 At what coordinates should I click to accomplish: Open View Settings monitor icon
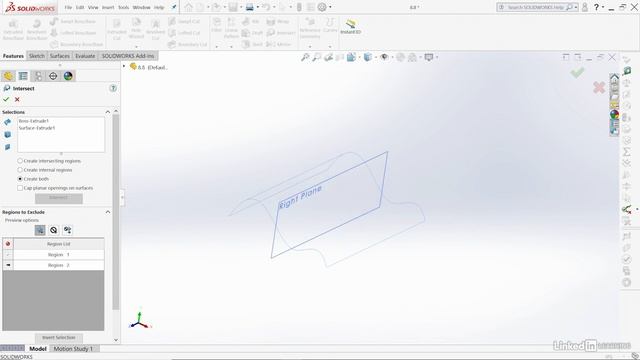coord(429,58)
